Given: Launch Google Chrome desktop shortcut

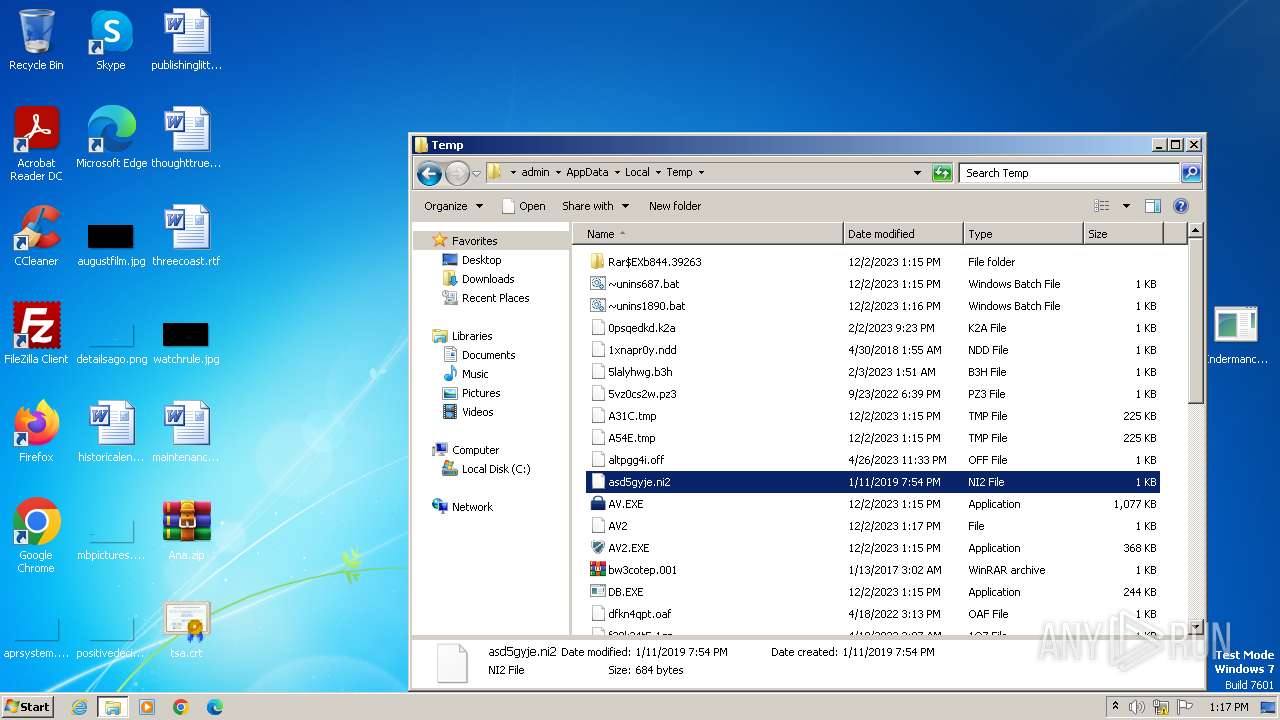Looking at the screenshot, I should (36, 535).
